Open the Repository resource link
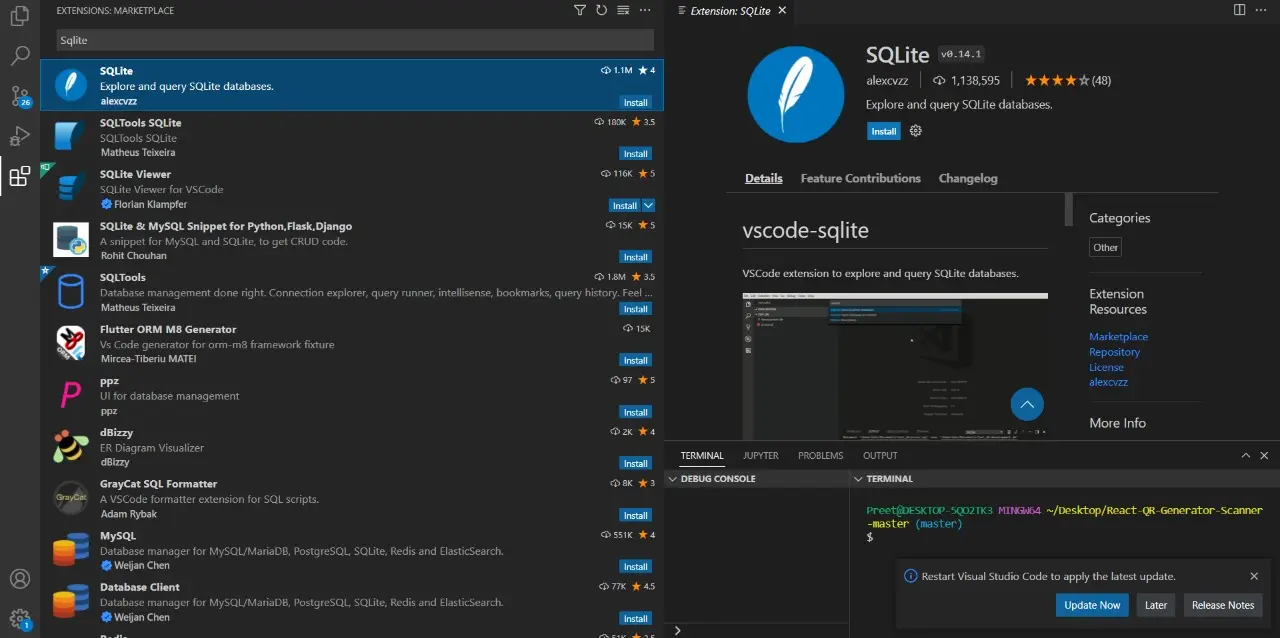The image size is (1280, 638). click(x=1114, y=352)
